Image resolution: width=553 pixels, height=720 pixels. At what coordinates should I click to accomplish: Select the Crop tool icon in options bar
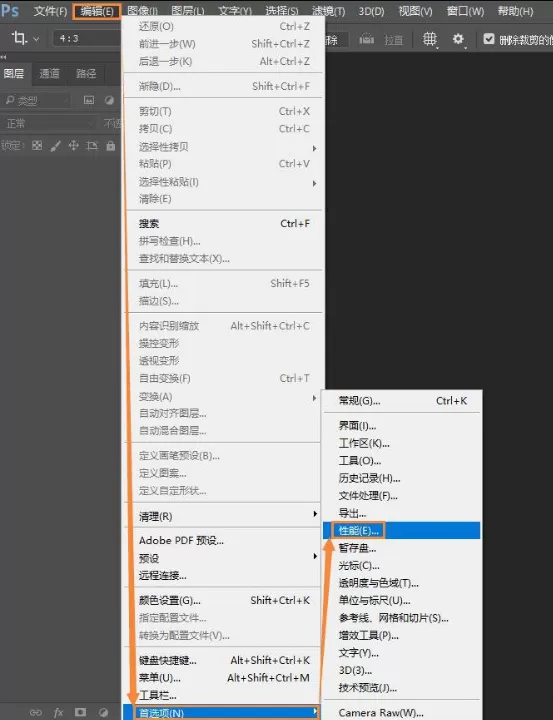19,38
